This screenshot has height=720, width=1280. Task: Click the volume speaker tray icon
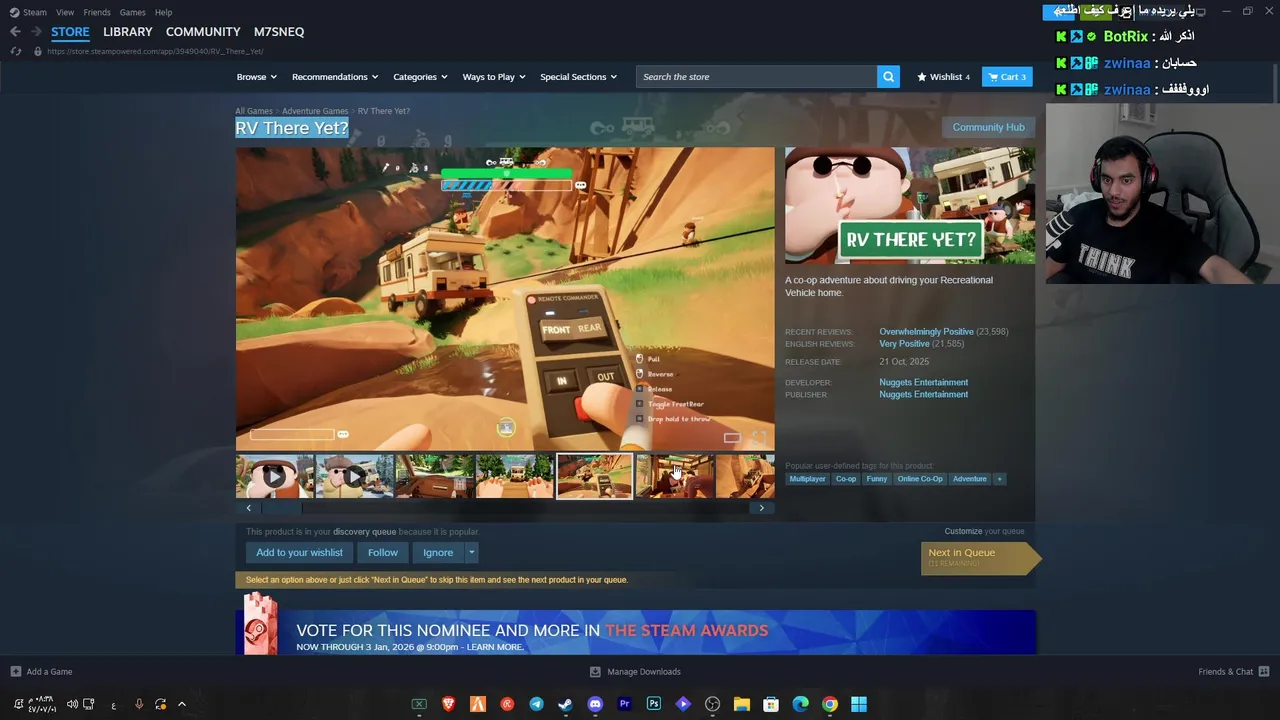[x=72, y=704]
